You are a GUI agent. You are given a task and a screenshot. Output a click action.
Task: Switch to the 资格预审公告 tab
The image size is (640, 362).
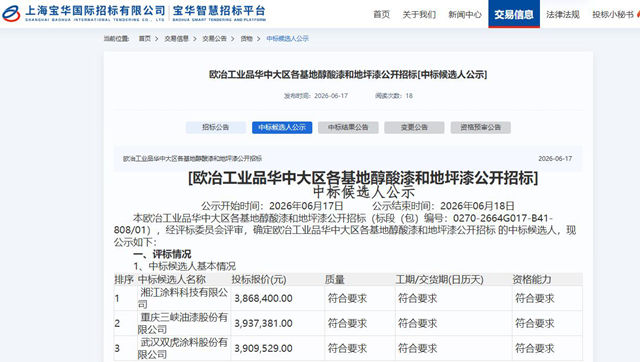[x=480, y=127]
